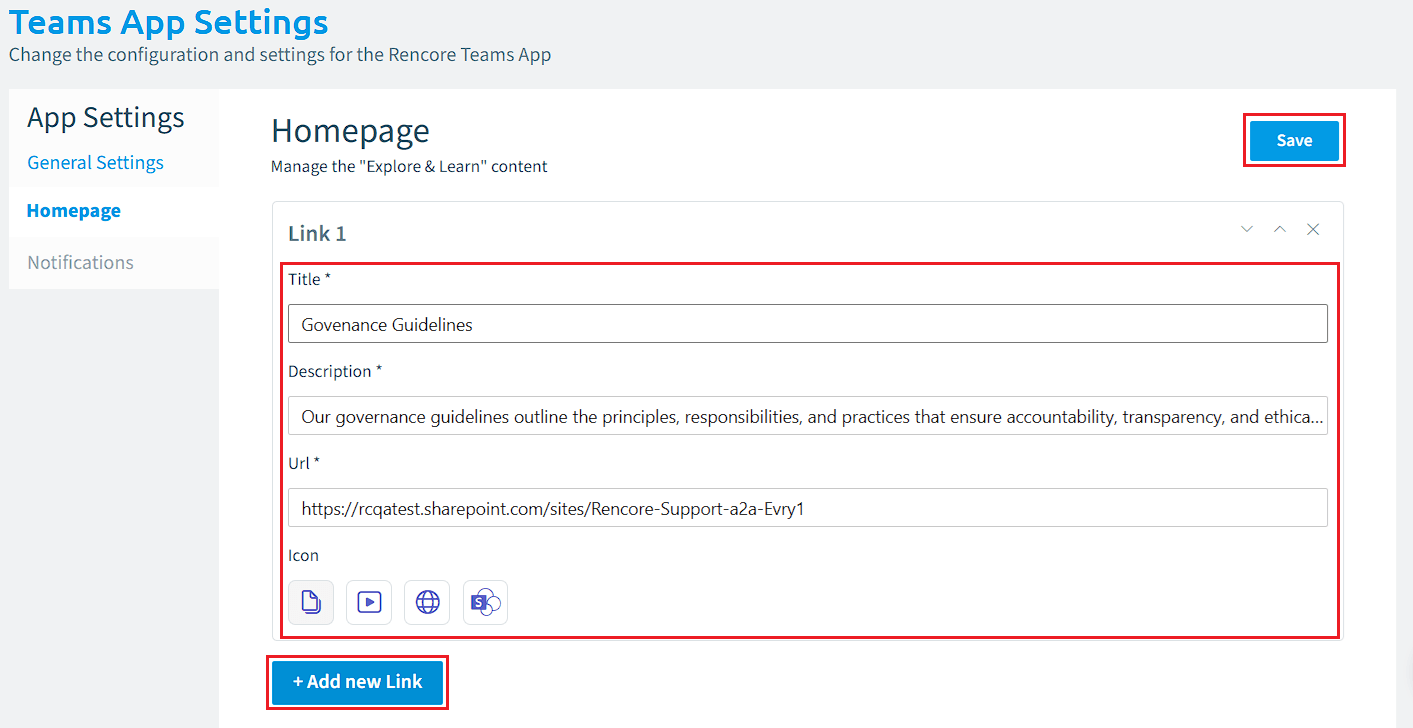Click the Homepage section heading
The height and width of the screenshot is (728, 1413).
[350, 131]
